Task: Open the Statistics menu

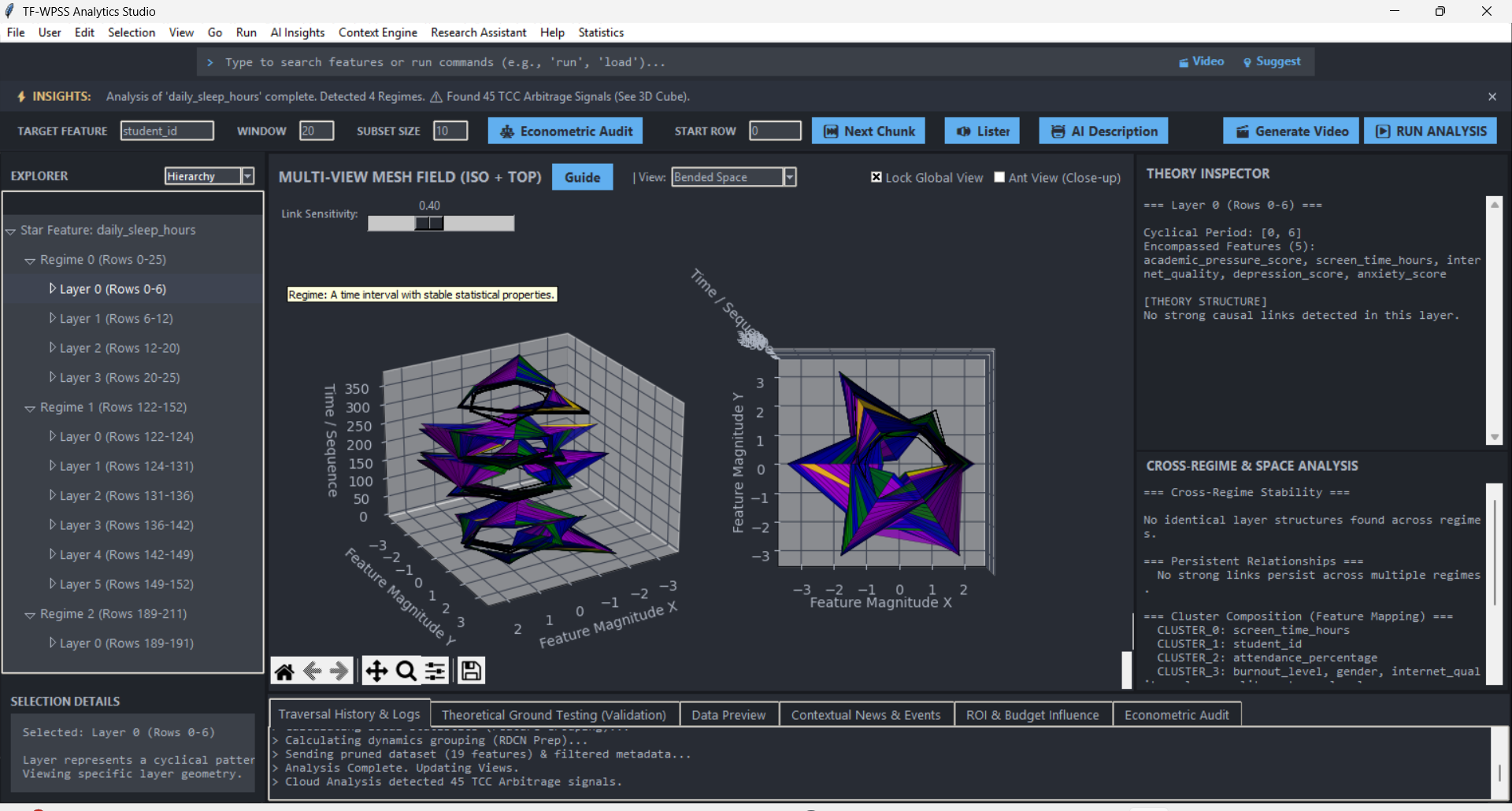Action: click(x=601, y=32)
